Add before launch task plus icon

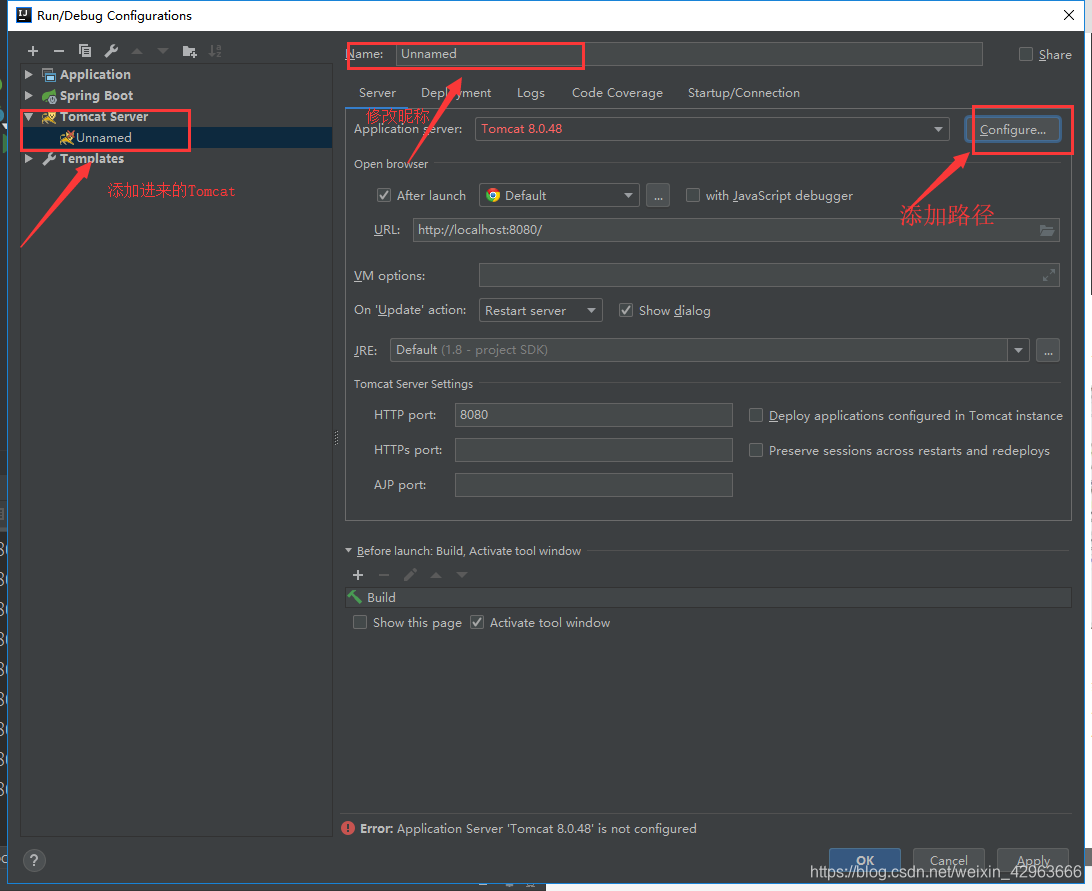tap(358, 575)
